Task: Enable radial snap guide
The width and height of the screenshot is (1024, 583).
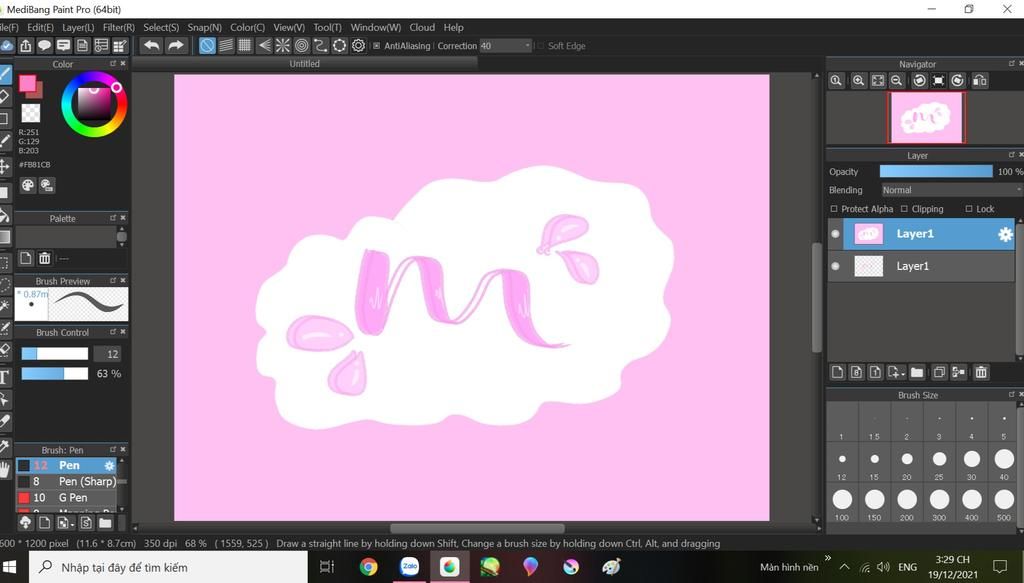Action: pos(283,46)
